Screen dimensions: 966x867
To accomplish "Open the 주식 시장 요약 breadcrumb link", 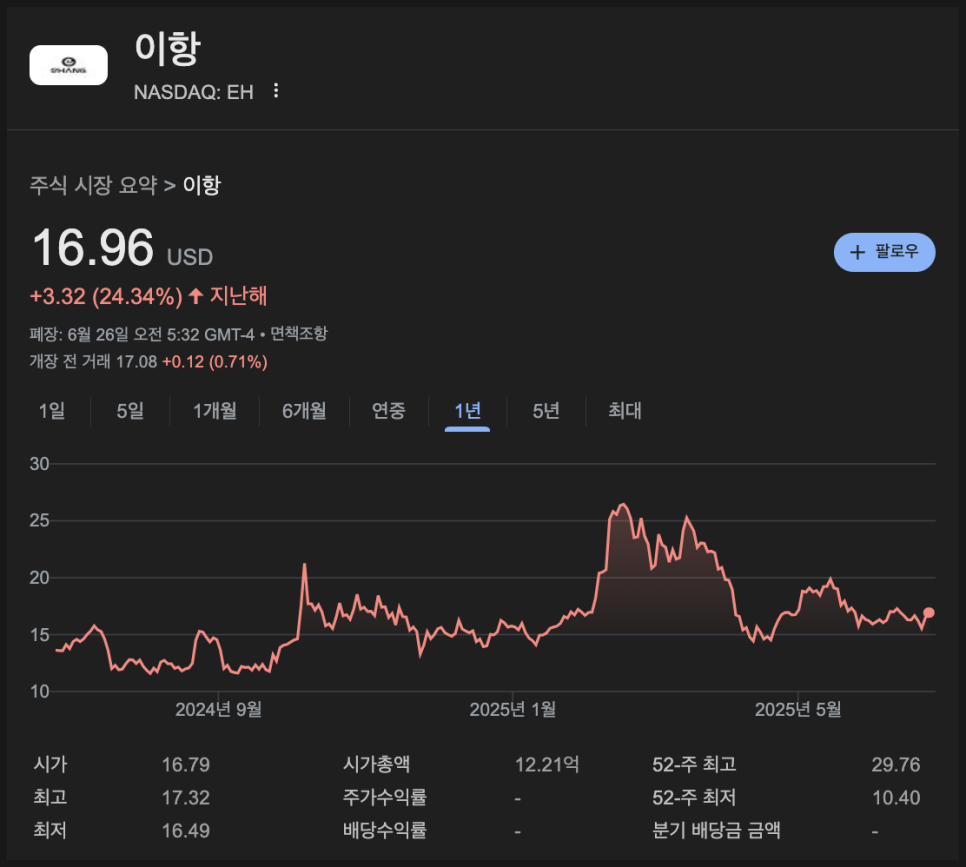I will coord(94,185).
